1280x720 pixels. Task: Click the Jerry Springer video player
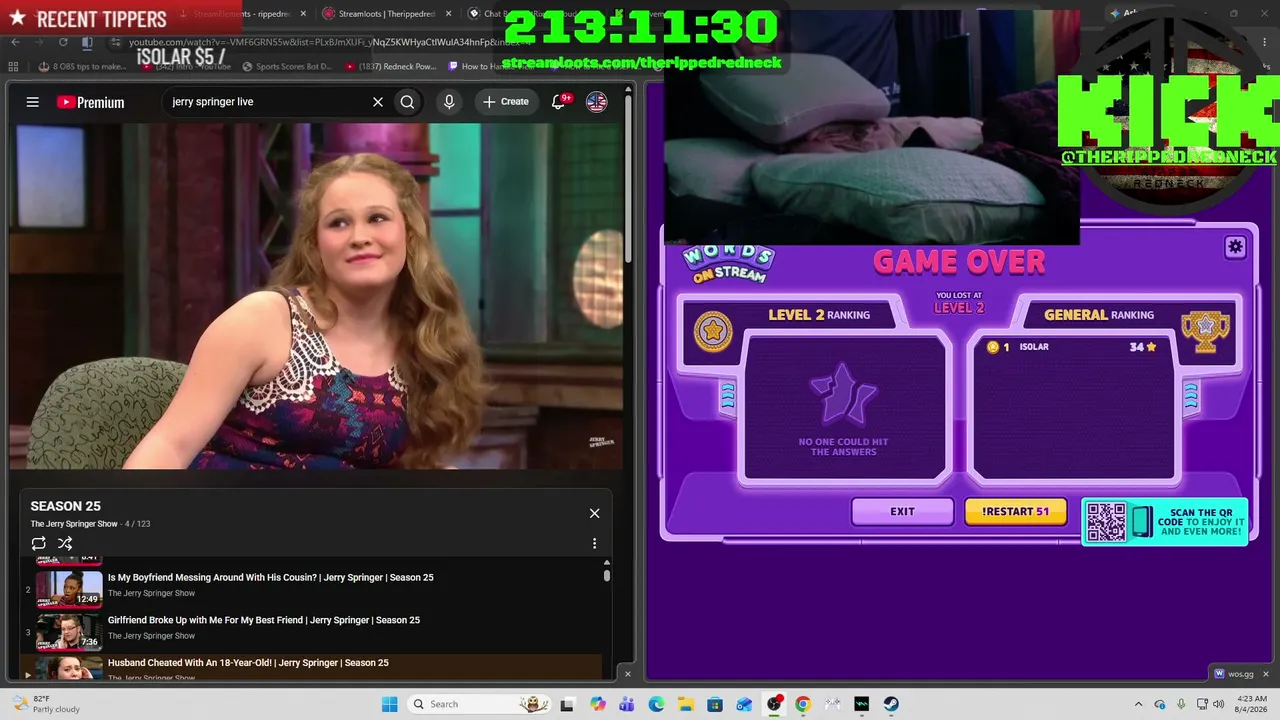pos(316,296)
